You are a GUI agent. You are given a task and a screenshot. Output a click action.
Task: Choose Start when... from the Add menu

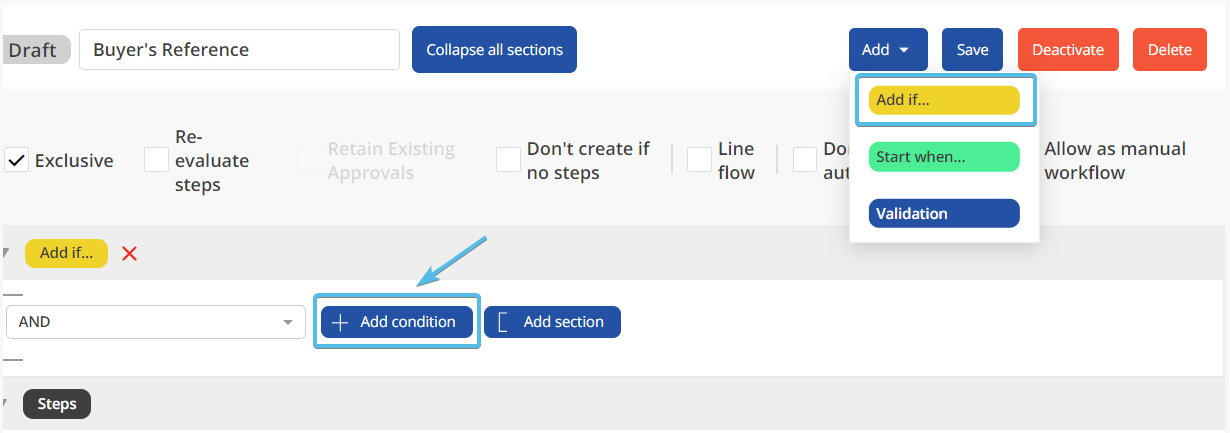tap(944, 157)
